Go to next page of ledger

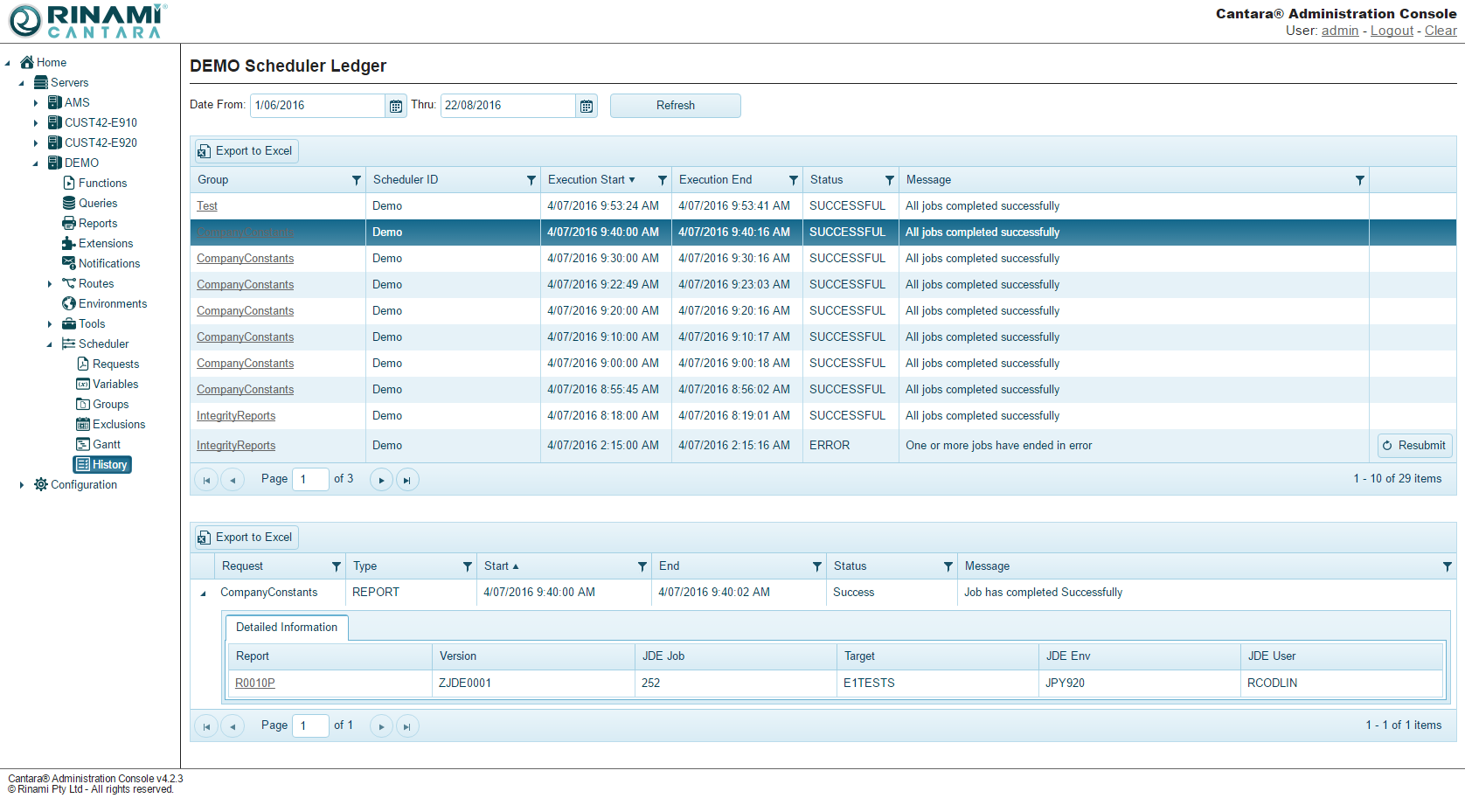tap(381, 480)
